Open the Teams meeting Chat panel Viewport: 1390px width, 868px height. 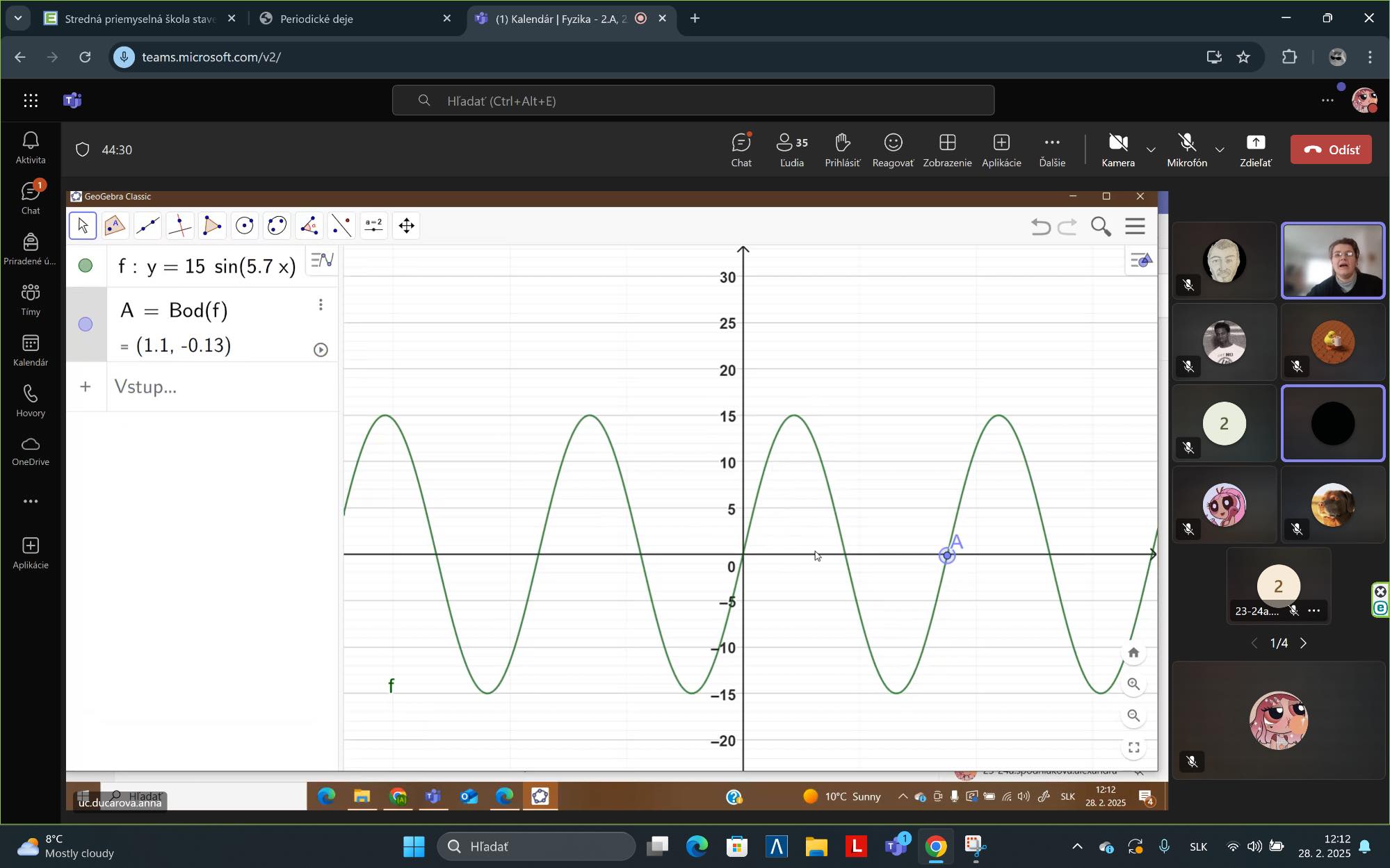point(741,150)
